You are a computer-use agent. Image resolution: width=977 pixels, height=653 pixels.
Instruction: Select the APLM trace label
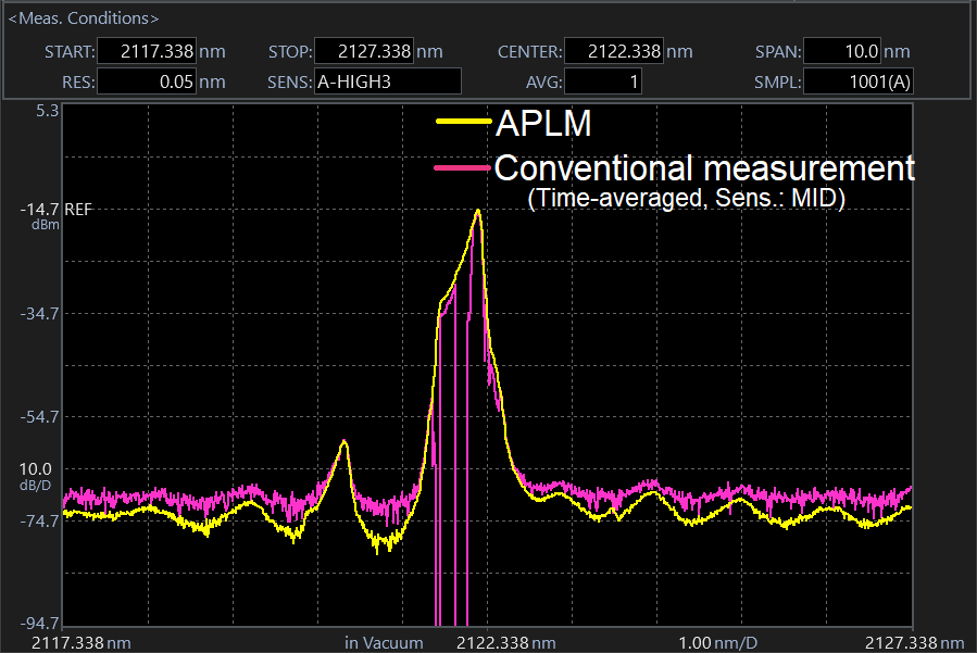pos(544,122)
